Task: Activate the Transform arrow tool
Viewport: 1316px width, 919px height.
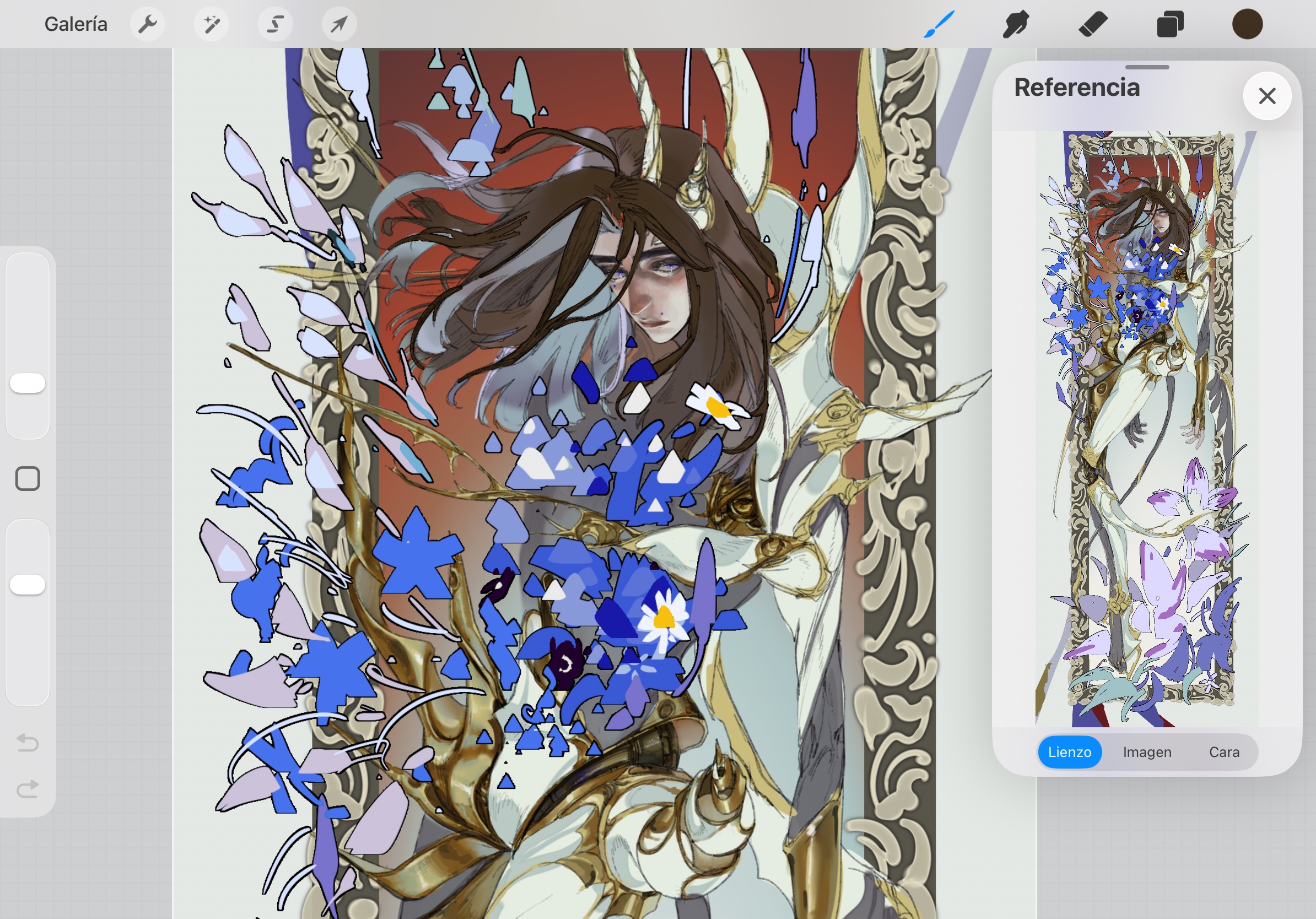Action: tap(339, 24)
